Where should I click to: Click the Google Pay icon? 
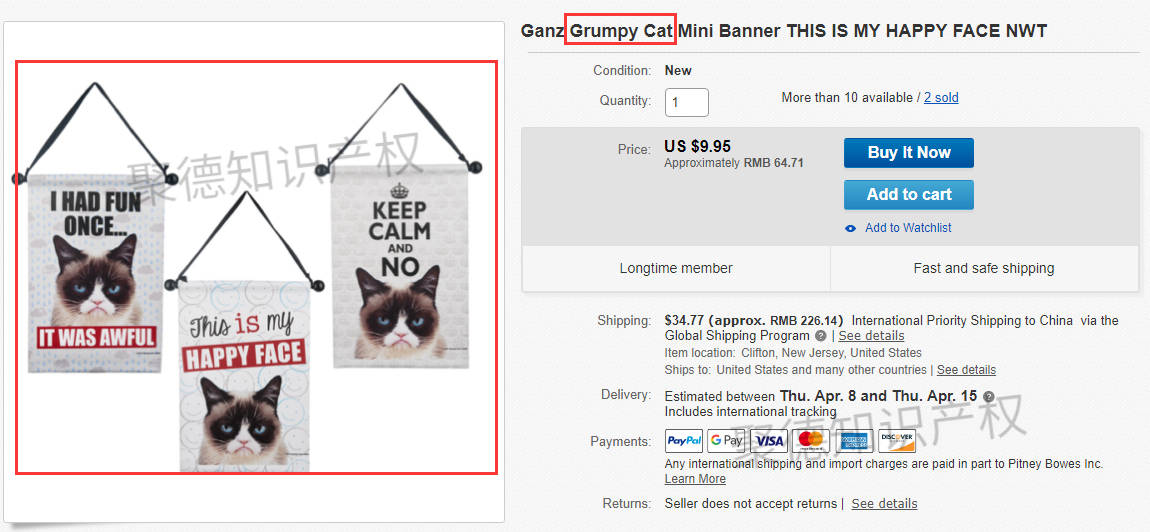[726, 441]
